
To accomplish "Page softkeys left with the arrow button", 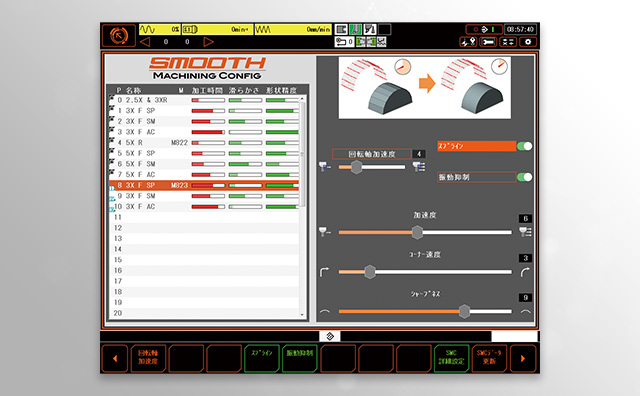I will coord(115,358).
